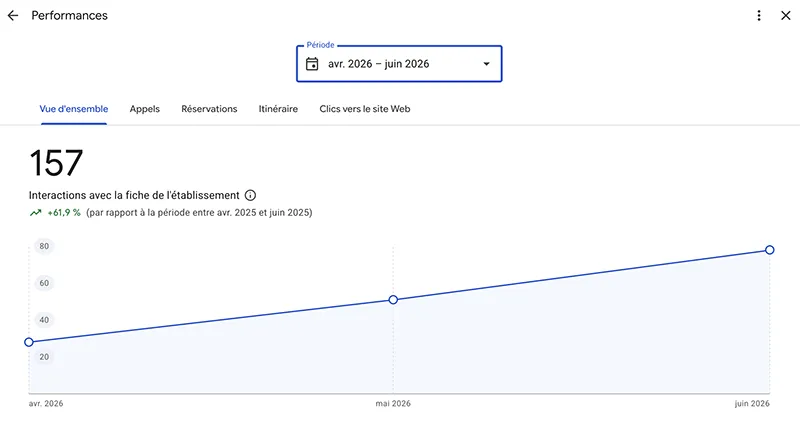Image resolution: width=800 pixels, height=424 pixels.
Task: Switch to Vue d'ensemble tab
Action: (74, 109)
